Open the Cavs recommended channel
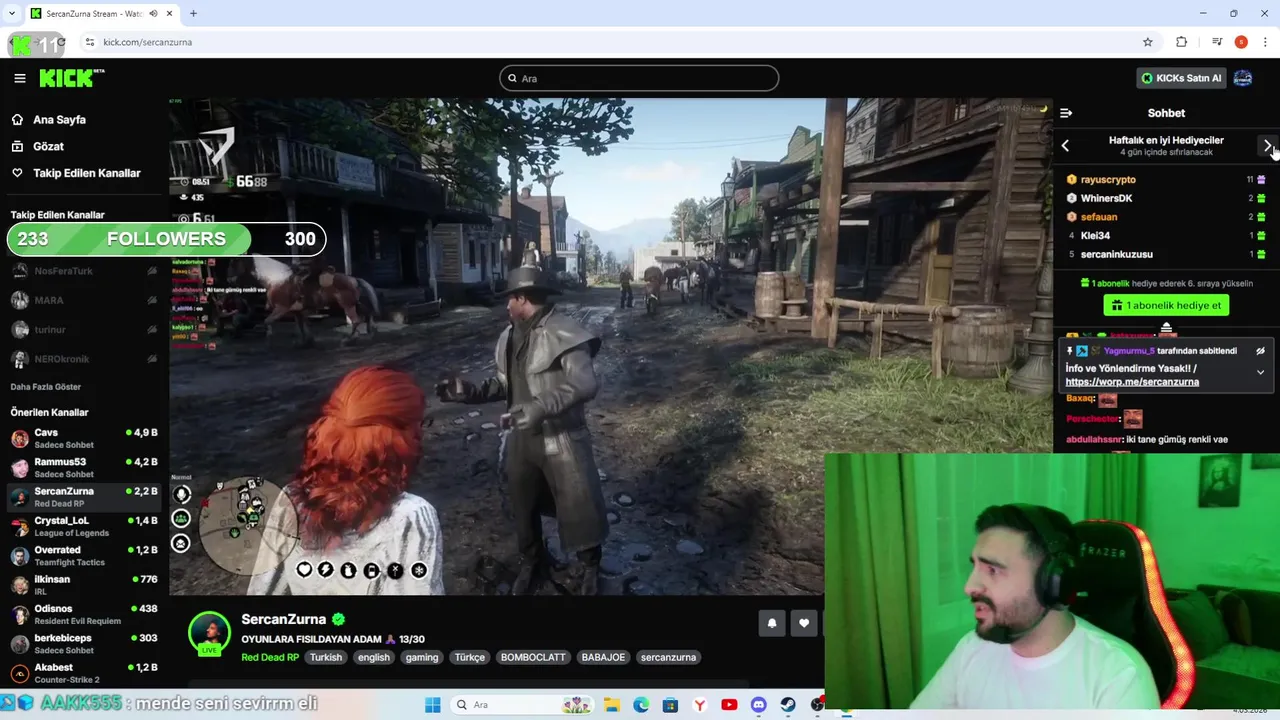Screen dimensions: 1280x720 [84, 438]
